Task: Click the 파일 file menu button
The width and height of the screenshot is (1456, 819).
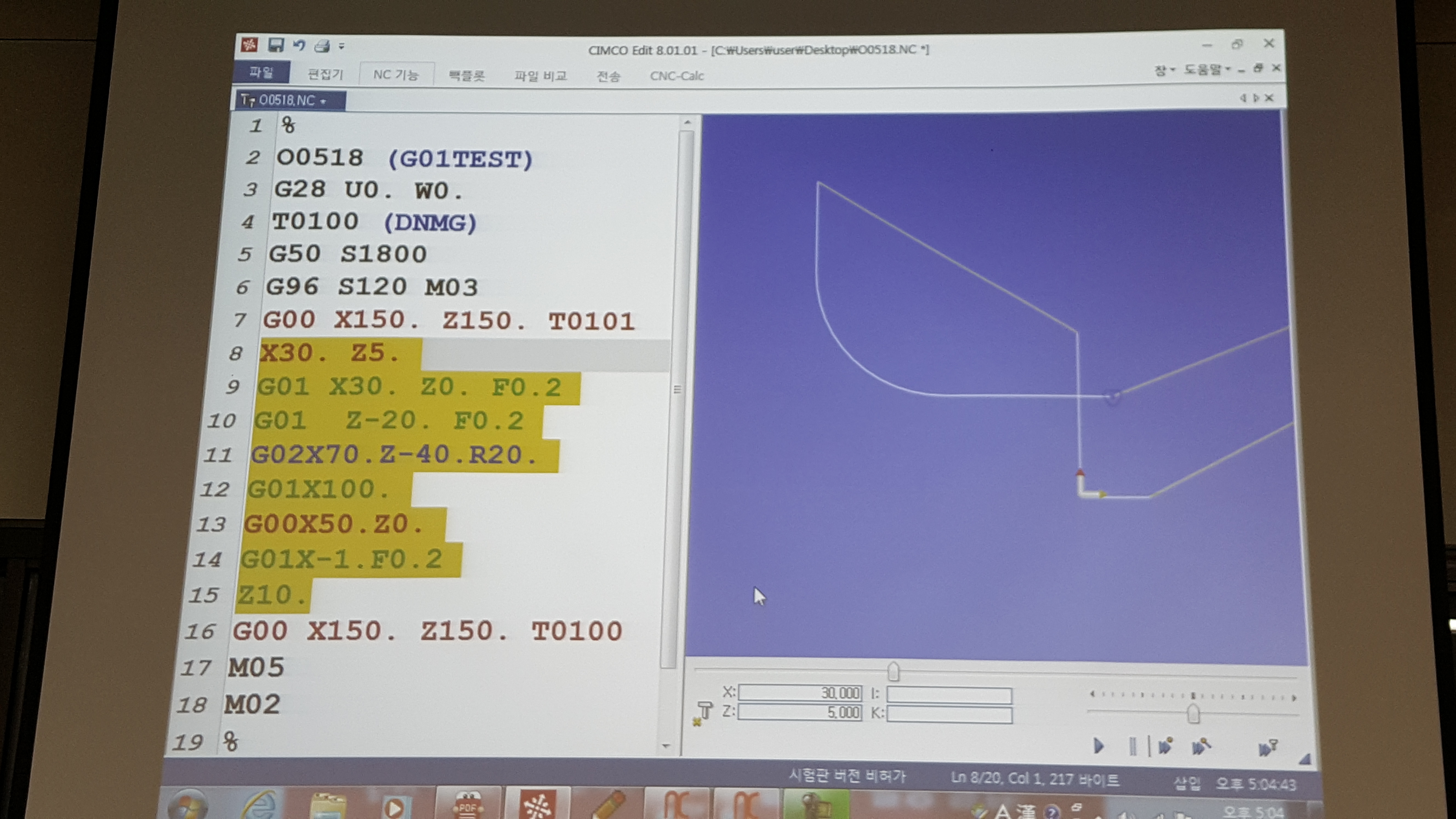Action: tap(262, 72)
